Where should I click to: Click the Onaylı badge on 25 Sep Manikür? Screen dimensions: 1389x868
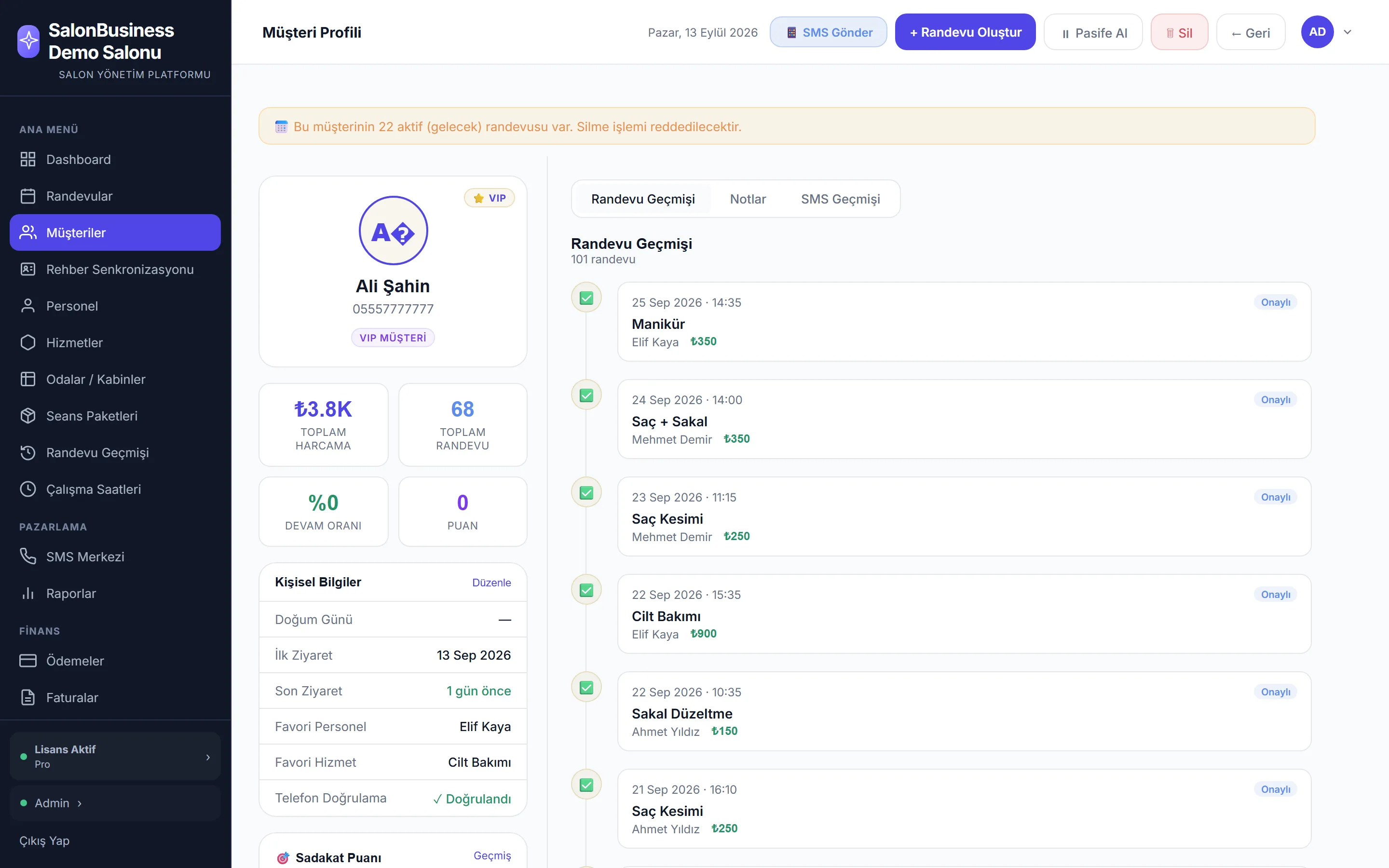pyautogui.click(x=1275, y=302)
